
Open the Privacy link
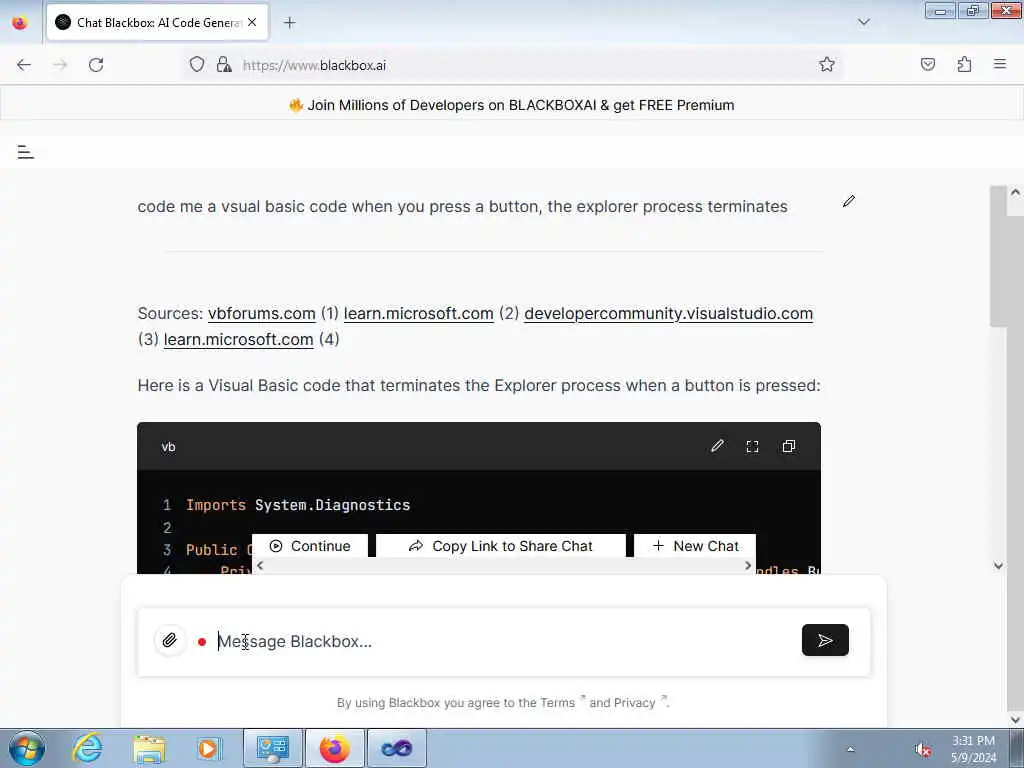(633, 703)
